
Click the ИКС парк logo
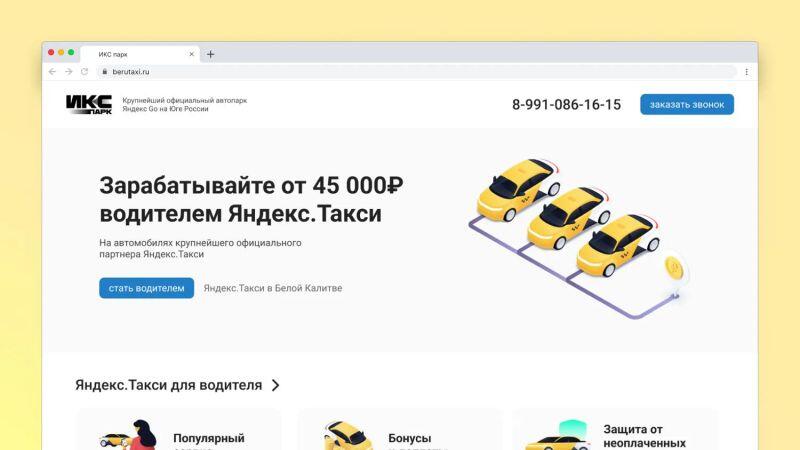pyautogui.click(x=88, y=105)
